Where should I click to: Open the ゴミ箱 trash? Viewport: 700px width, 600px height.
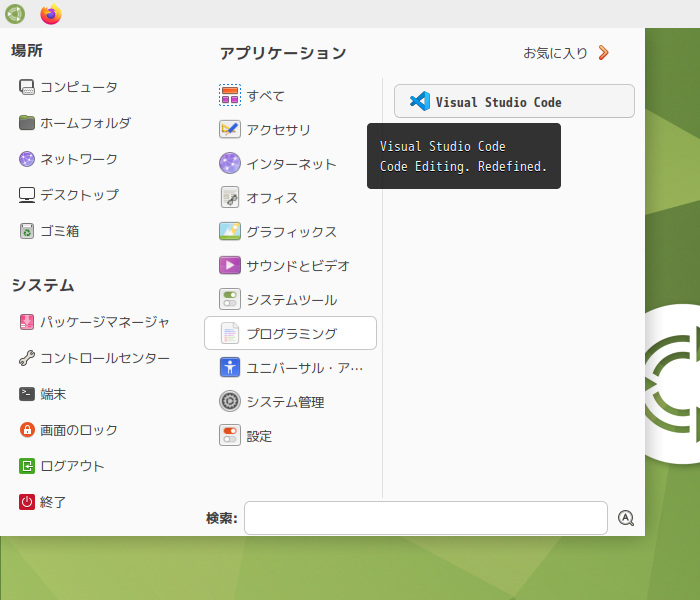(x=49, y=231)
